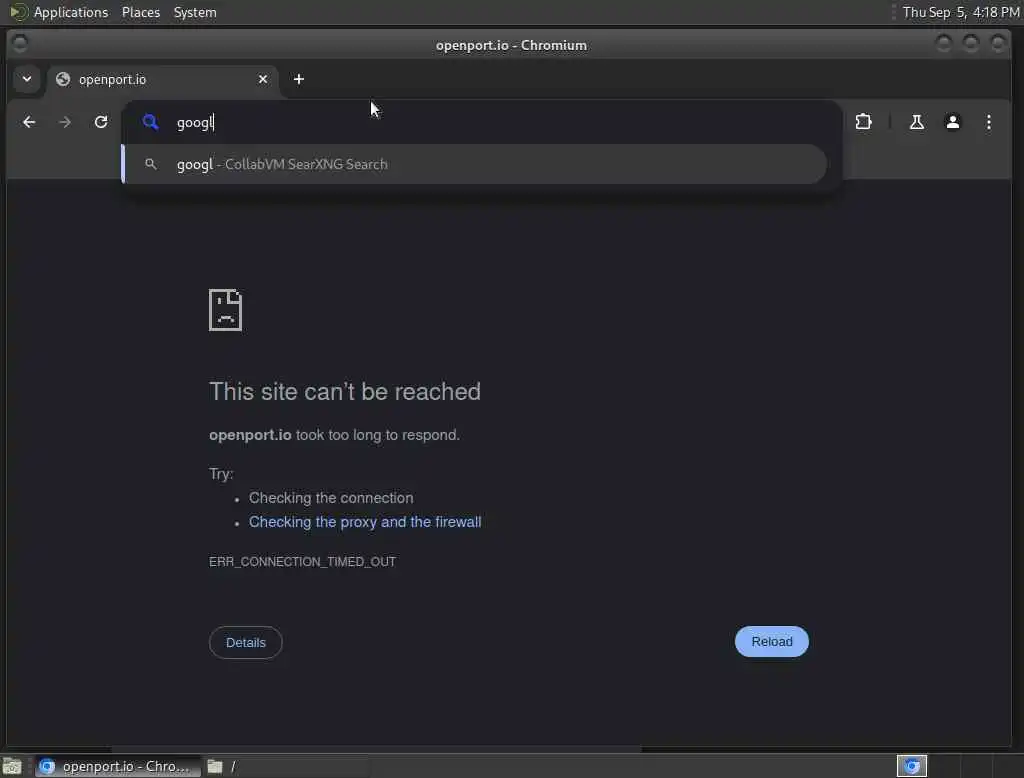This screenshot has height=778, width=1024.
Task: Open the Applications menu
Action: click(71, 12)
